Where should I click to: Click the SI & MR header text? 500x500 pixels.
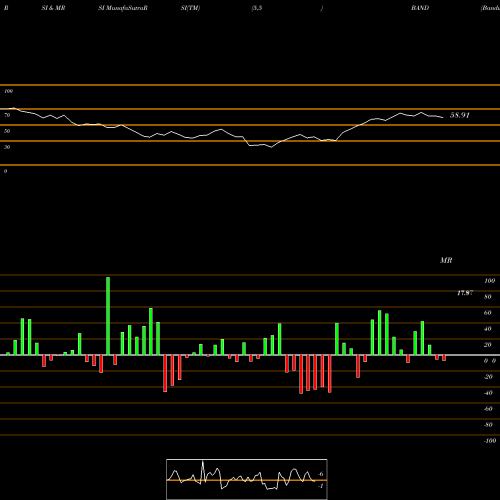(x=53, y=8)
